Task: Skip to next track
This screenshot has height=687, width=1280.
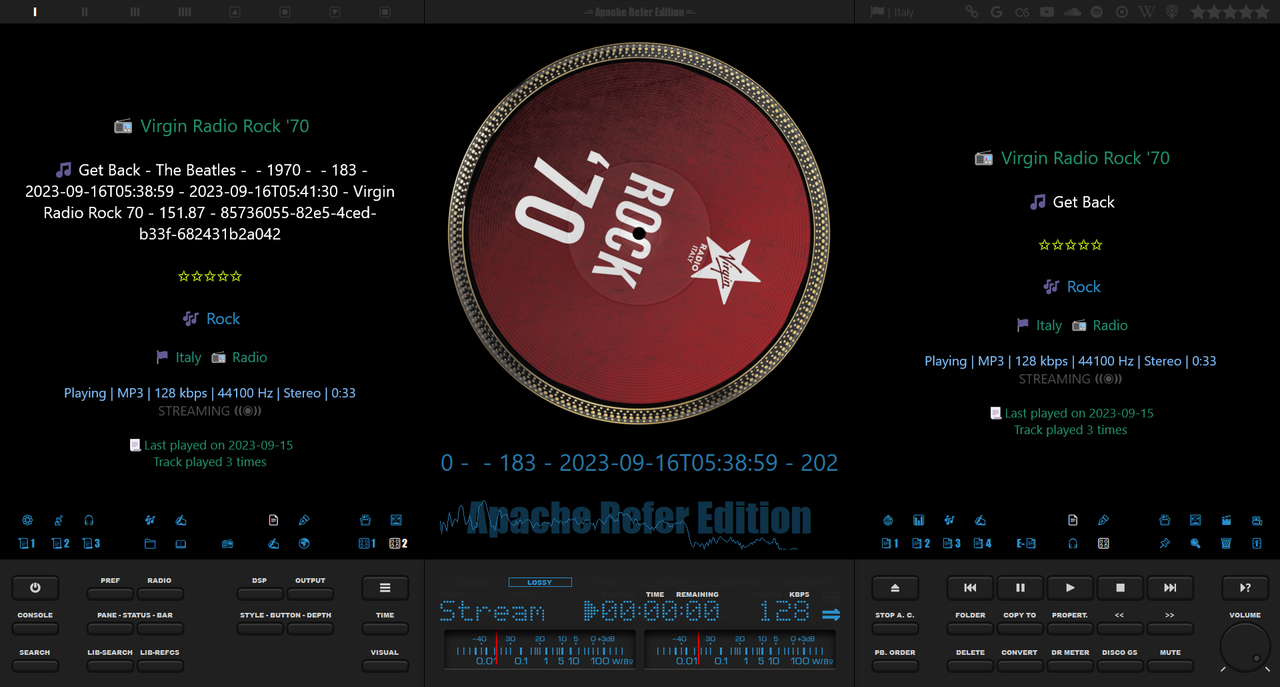Action: pos(1170,588)
